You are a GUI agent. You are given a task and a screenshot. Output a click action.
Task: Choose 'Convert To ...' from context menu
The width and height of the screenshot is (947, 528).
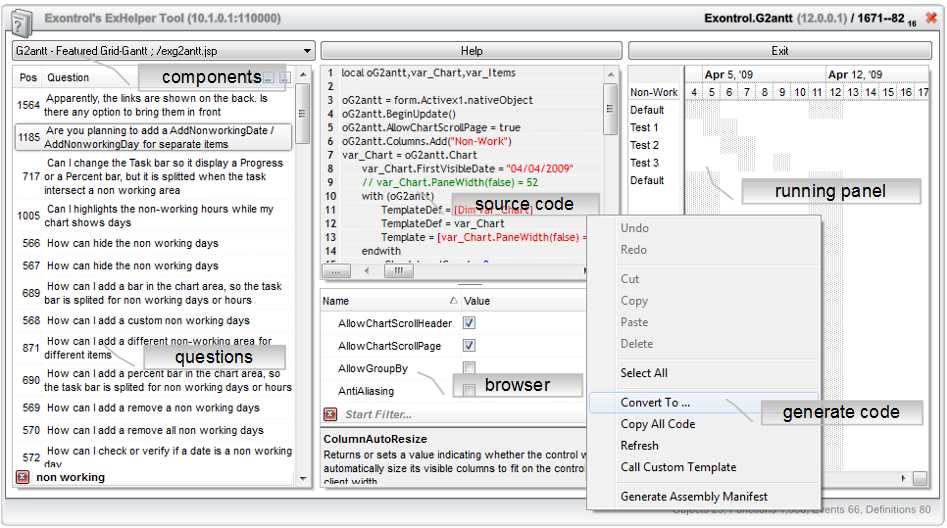(655, 402)
